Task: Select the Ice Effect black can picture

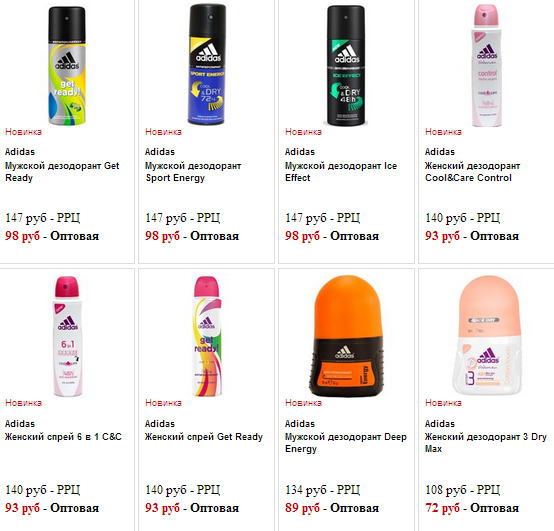Action: pyautogui.click(x=346, y=65)
